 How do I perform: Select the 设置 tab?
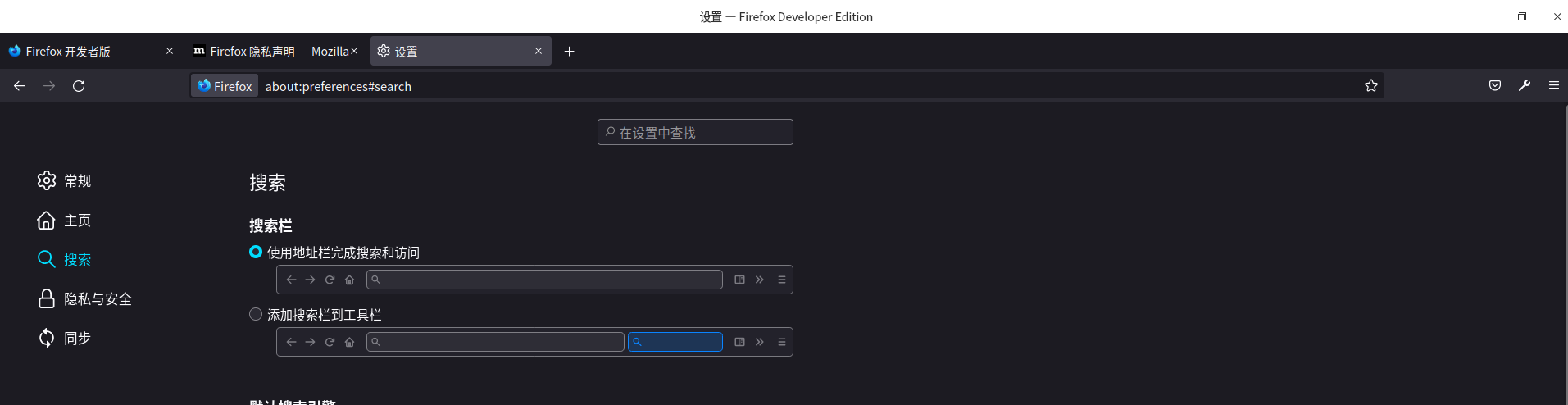[x=461, y=51]
